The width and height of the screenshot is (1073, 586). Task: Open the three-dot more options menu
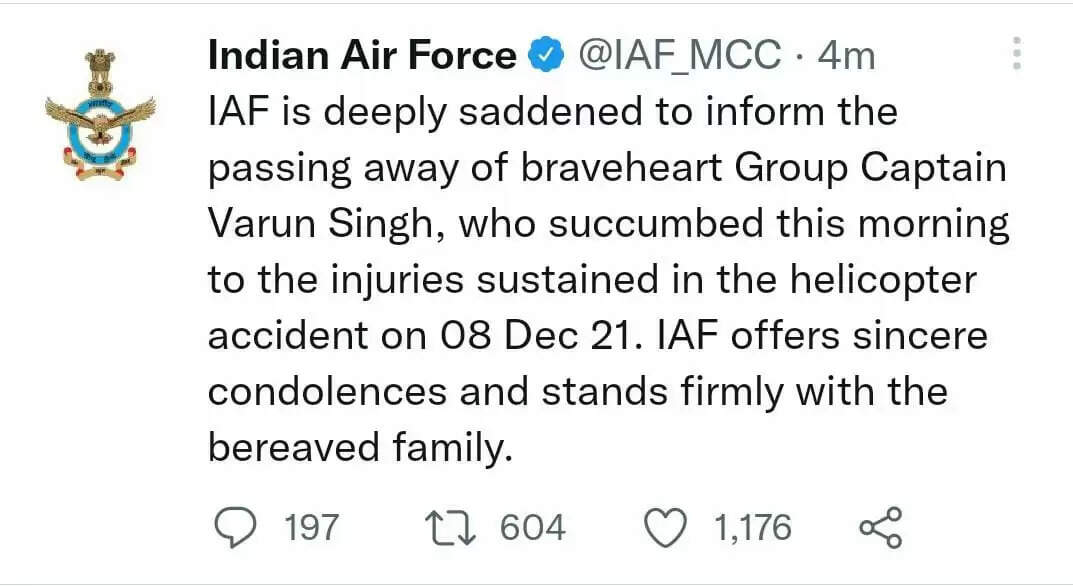1017,53
